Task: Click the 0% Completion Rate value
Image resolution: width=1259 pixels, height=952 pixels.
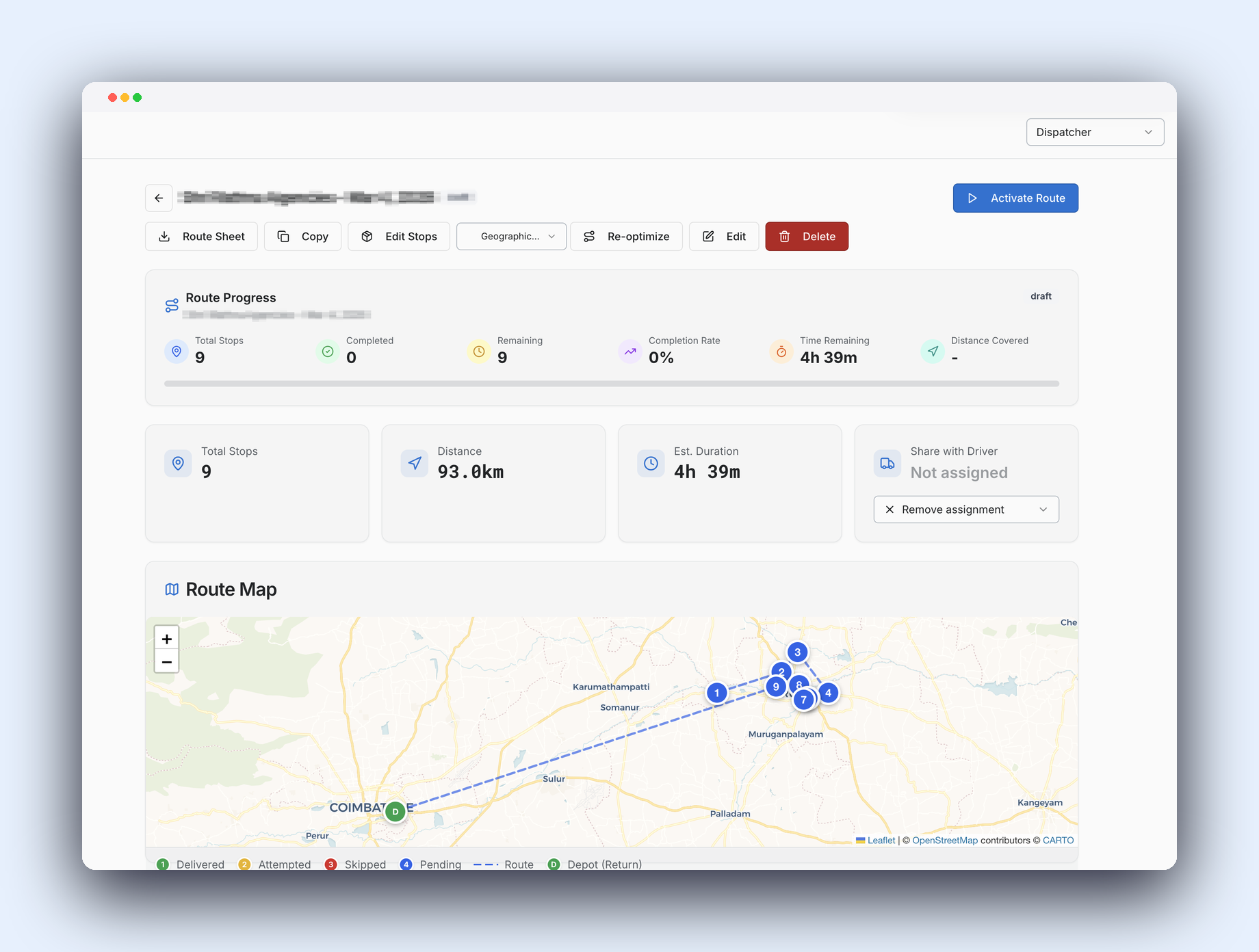Action: click(661, 358)
